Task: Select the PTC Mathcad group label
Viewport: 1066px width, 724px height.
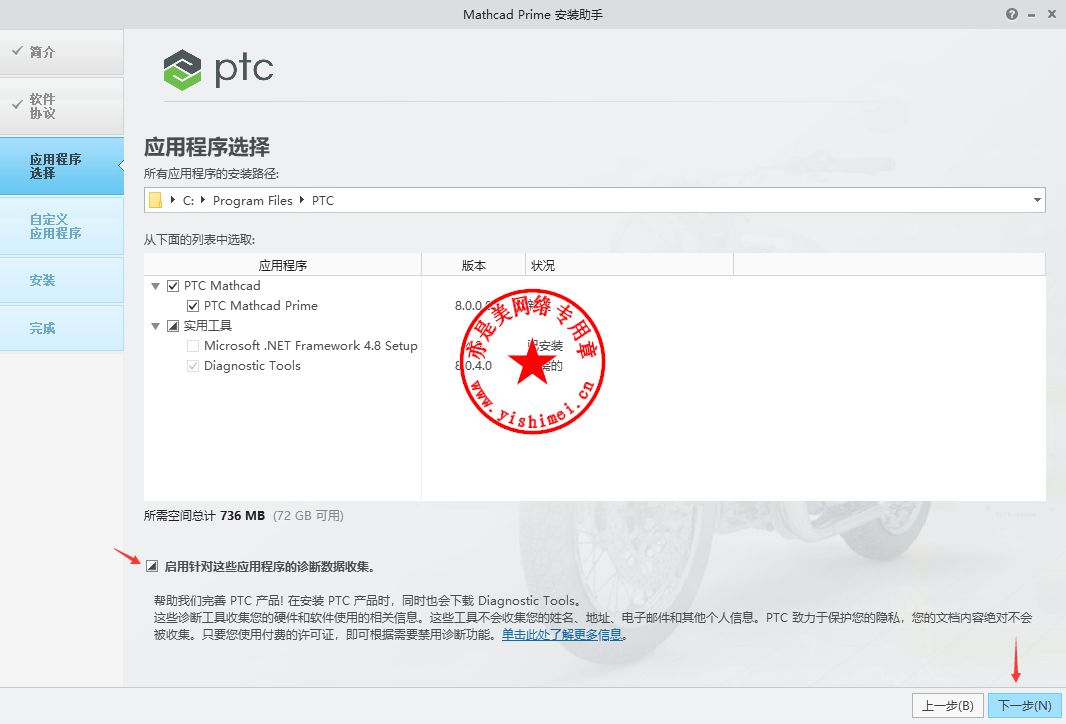Action: (x=222, y=286)
